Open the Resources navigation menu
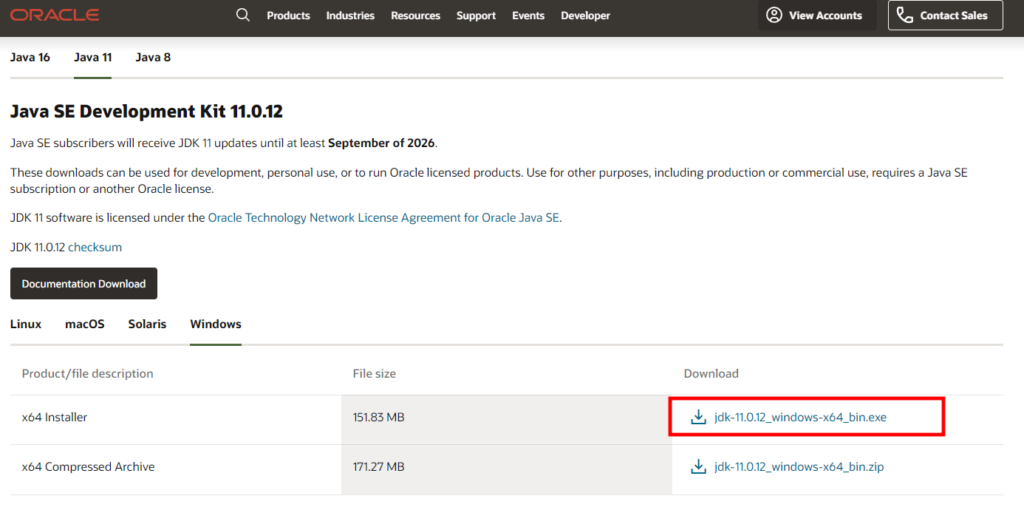The width and height of the screenshot is (1024, 510). click(x=415, y=15)
